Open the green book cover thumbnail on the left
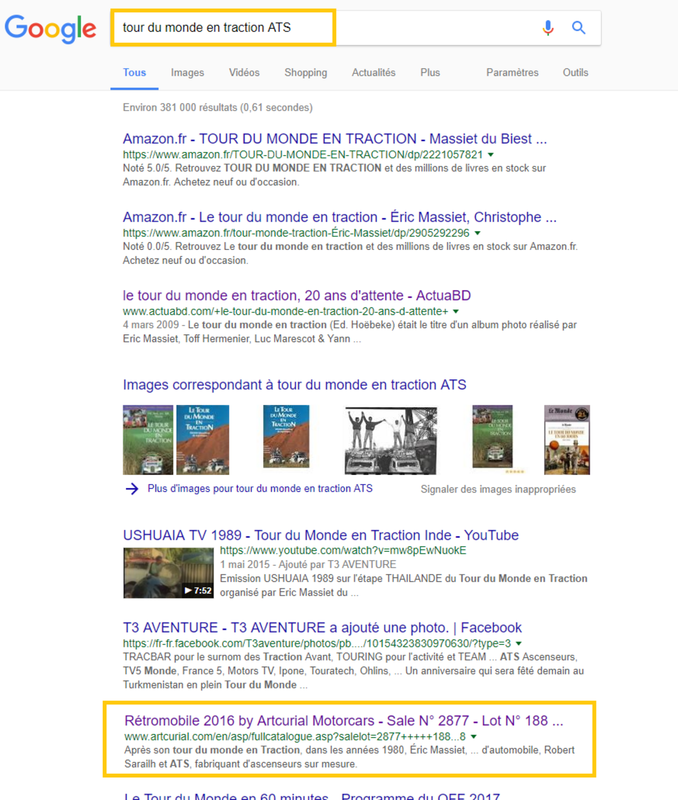The width and height of the screenshot is (678, 800). point(148,440)
